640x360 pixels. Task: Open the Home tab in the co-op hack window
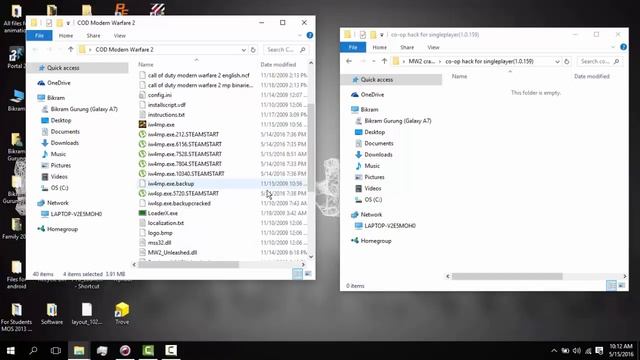(380, 48)
